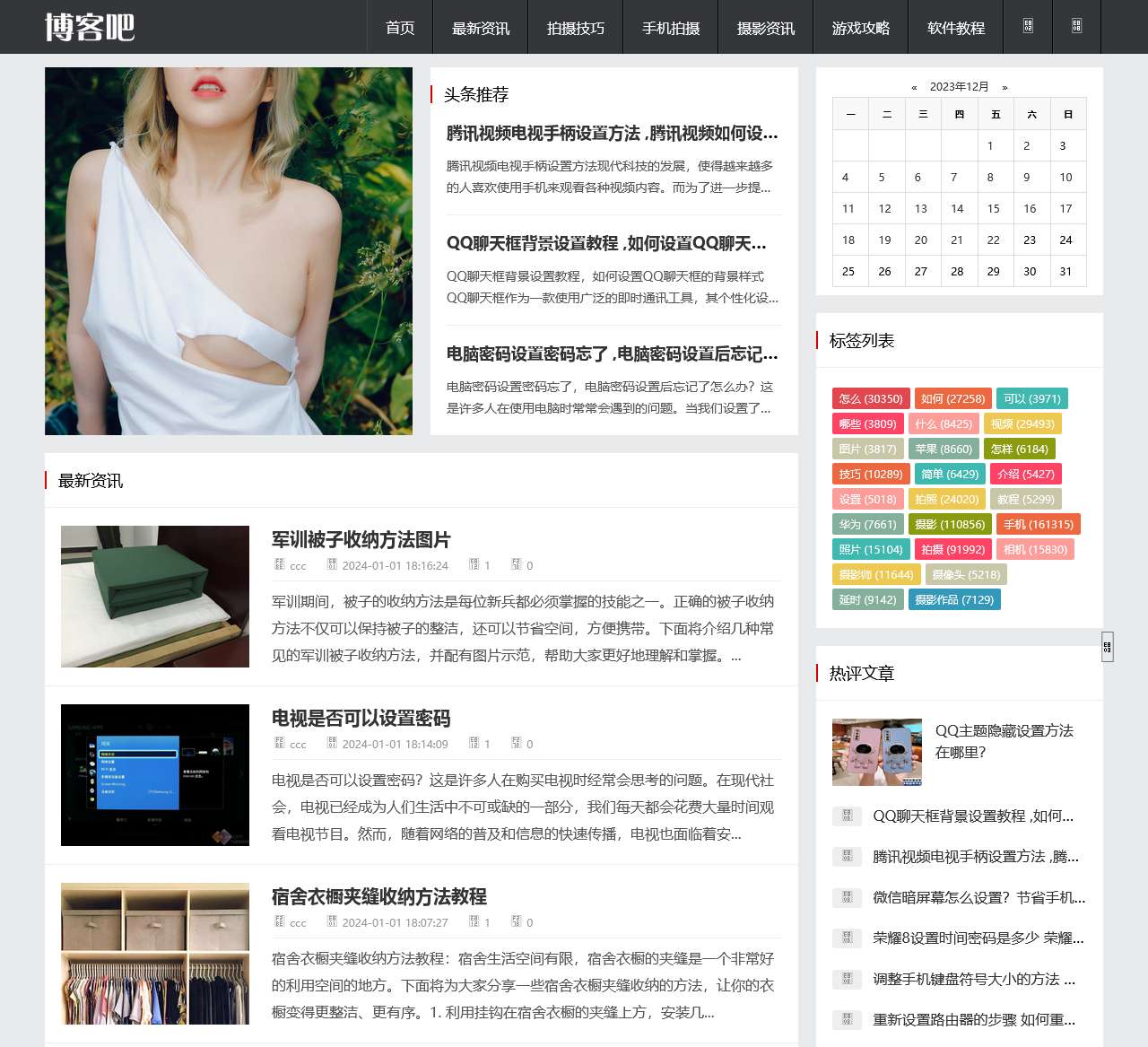Open the 手机拍摄 navigation item
Viewport: 1148px width, 1047px height.
coord(671,28)
